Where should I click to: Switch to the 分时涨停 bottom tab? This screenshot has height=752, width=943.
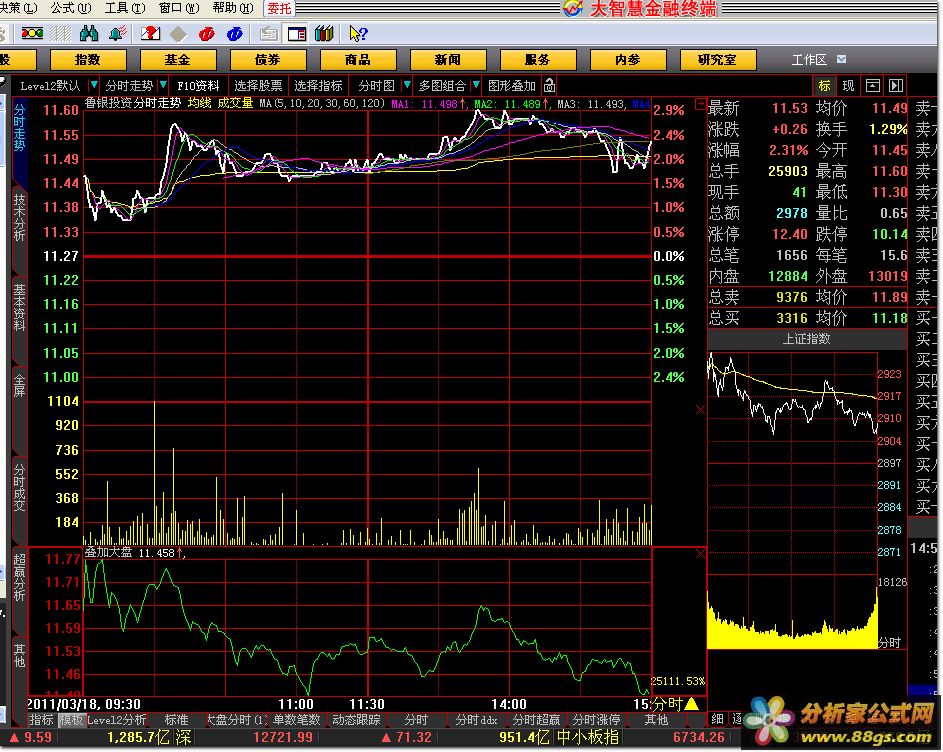point(596,720)
